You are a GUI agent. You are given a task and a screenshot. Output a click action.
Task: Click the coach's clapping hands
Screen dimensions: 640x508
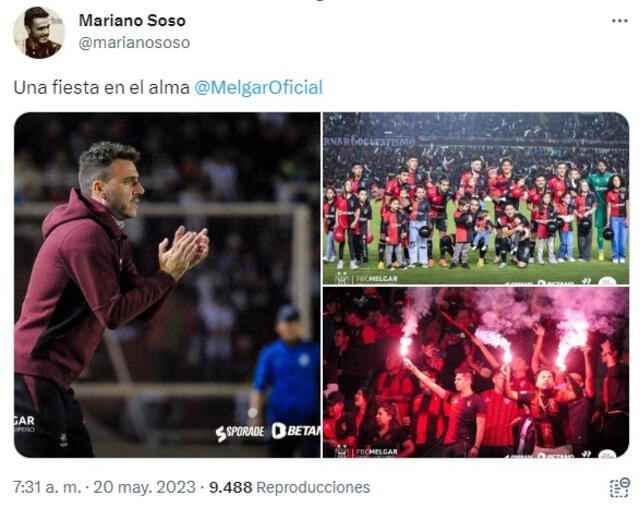pyautogui.click(x=184, y=250)
